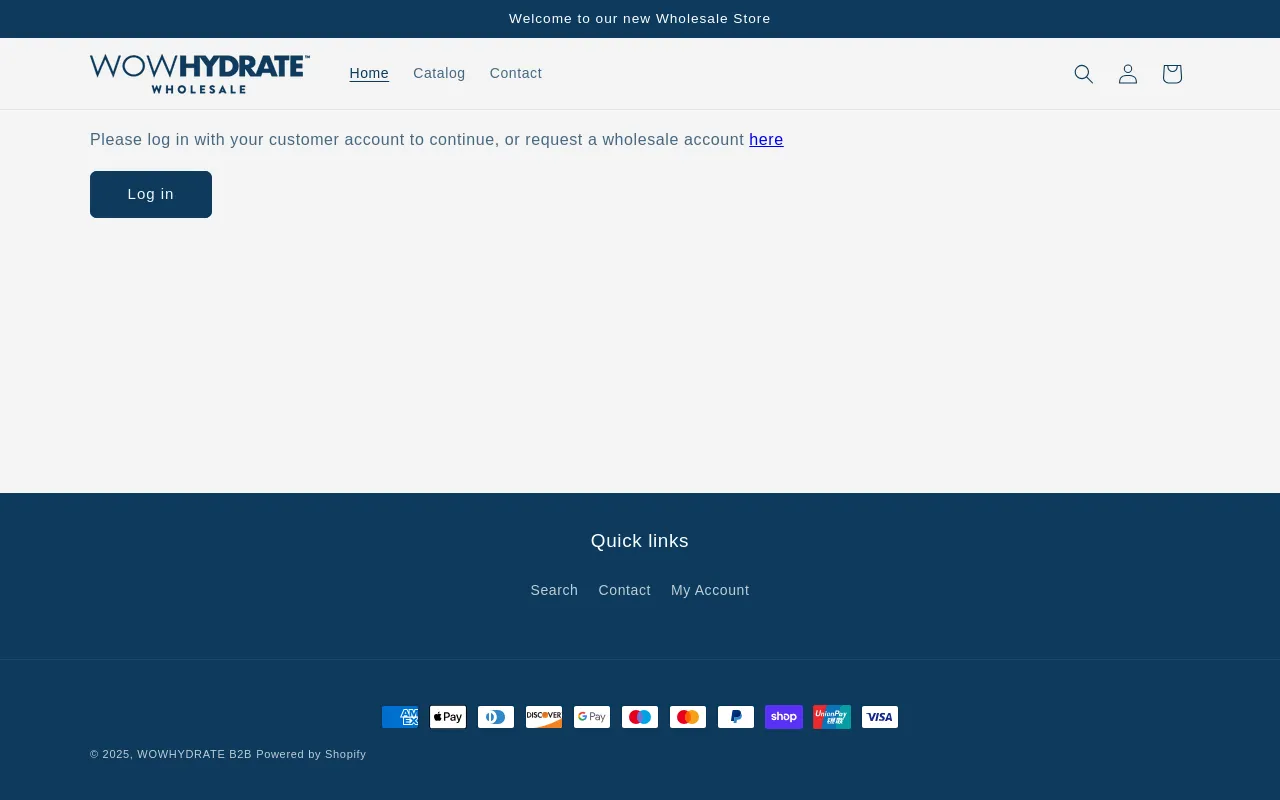Click the Google Pay payment icon

coord(592,717)
